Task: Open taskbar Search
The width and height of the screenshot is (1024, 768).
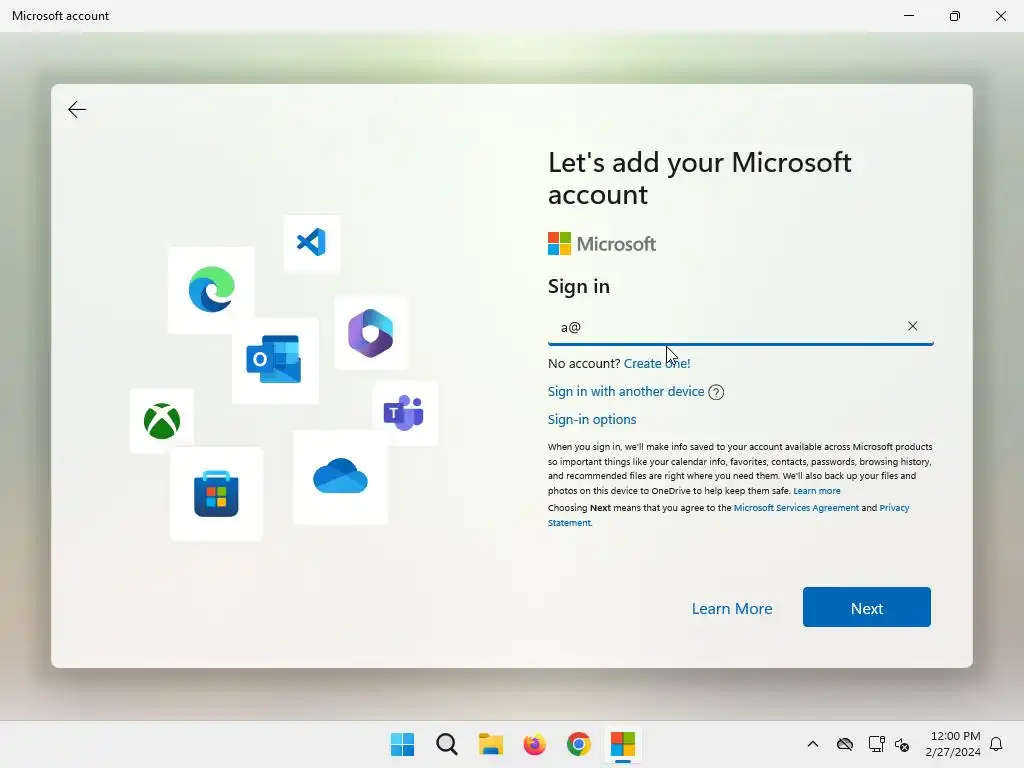Action: coord(447,744)
